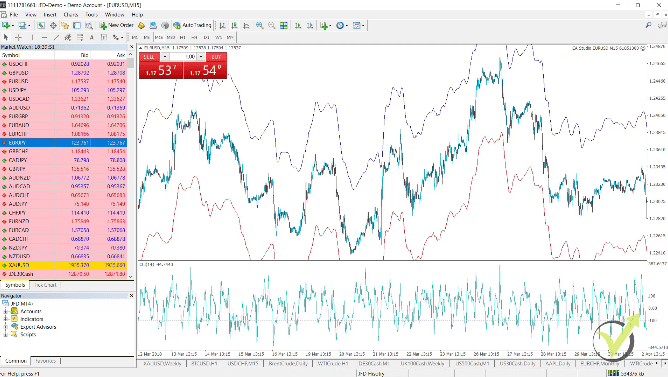
Task: Select the Trendline drawing tool
Action: [x=56, y=37]
